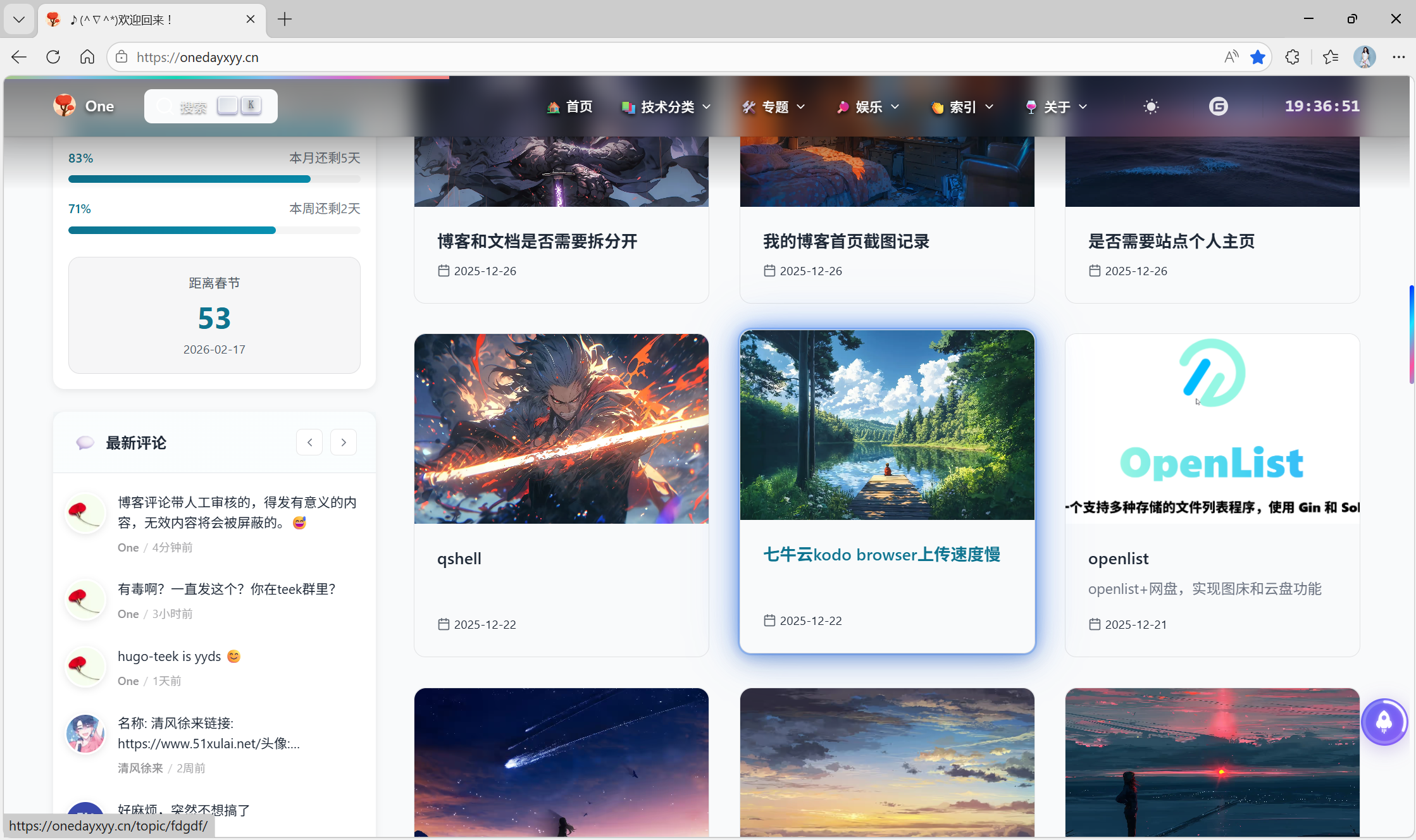Open browser extensions puzzle icon
The width and height of the screenshot is (1416, 840).
tap(1292, 57)
